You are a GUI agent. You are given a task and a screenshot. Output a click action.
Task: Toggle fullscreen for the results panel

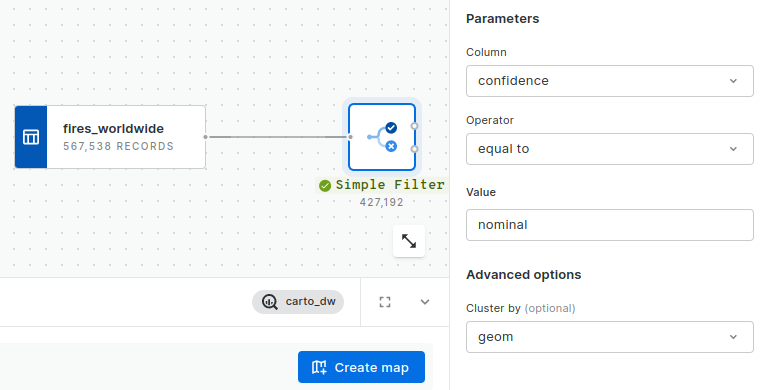pos(385,302)
